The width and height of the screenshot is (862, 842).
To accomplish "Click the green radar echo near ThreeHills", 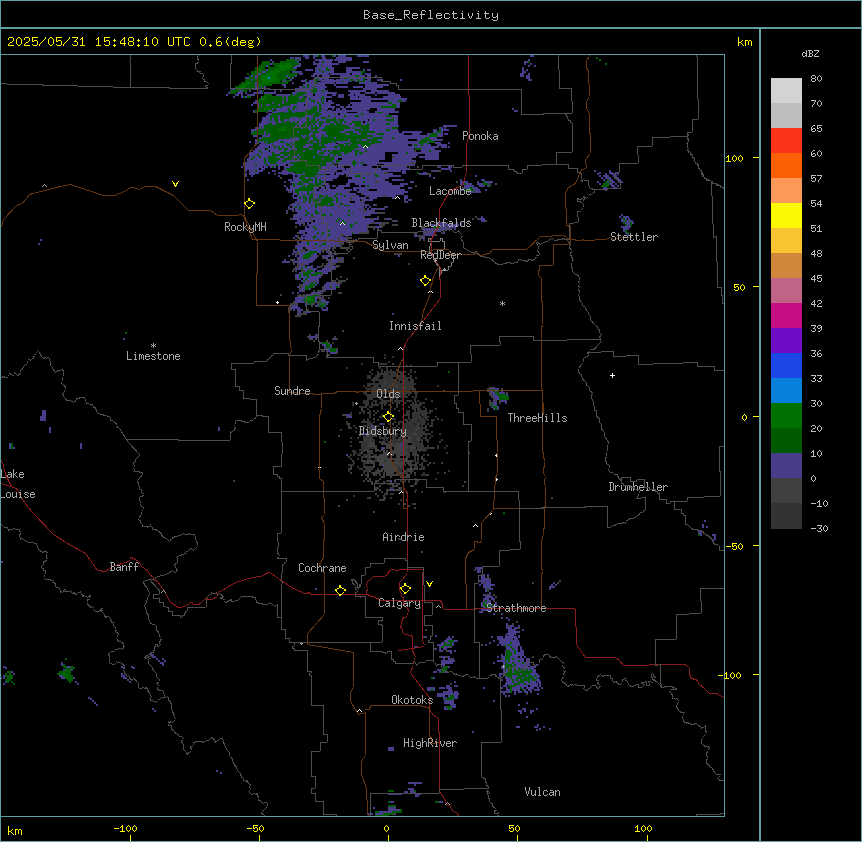I will (x=498, y=398).
